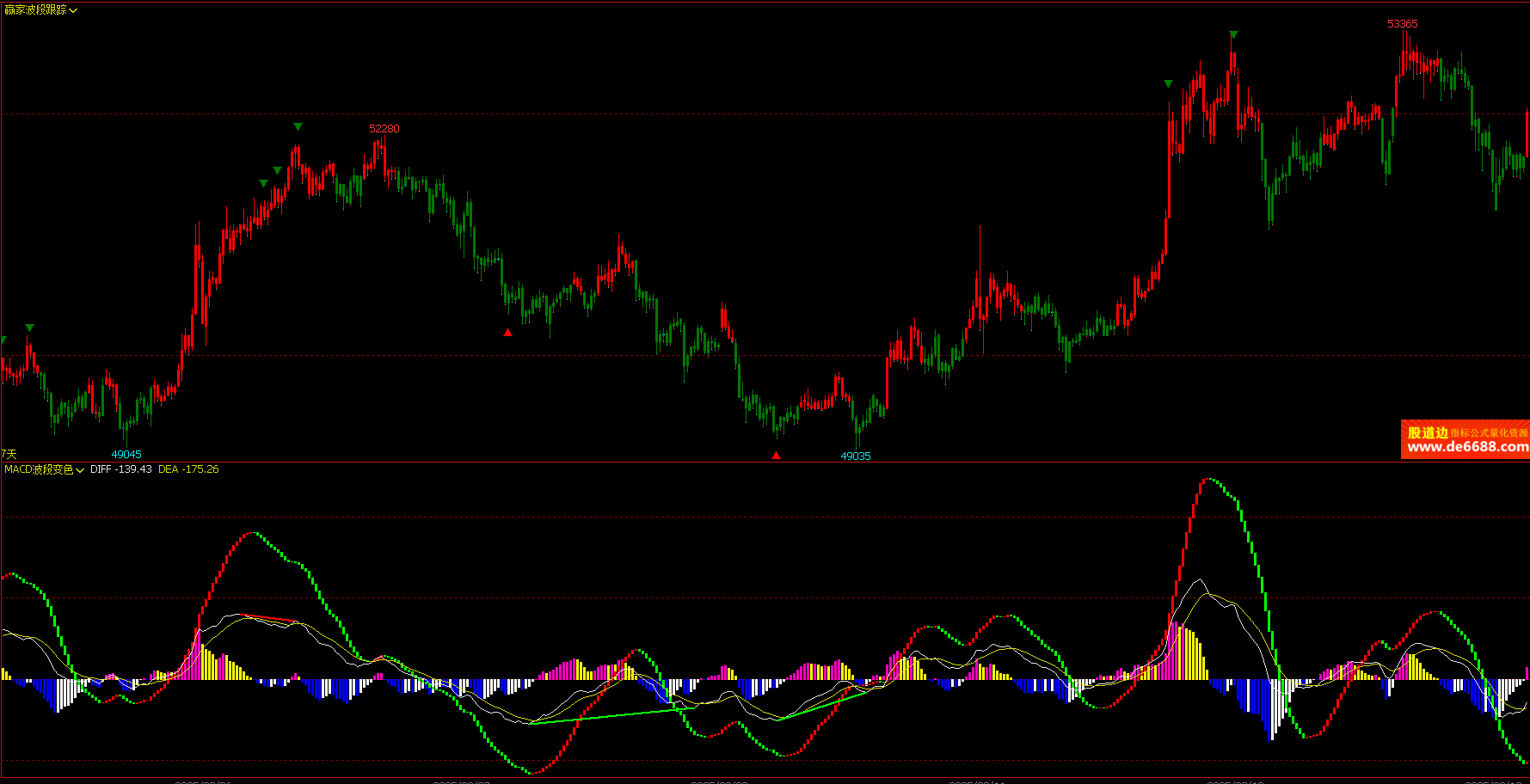Click the 7天 period label

coord(9,454)
